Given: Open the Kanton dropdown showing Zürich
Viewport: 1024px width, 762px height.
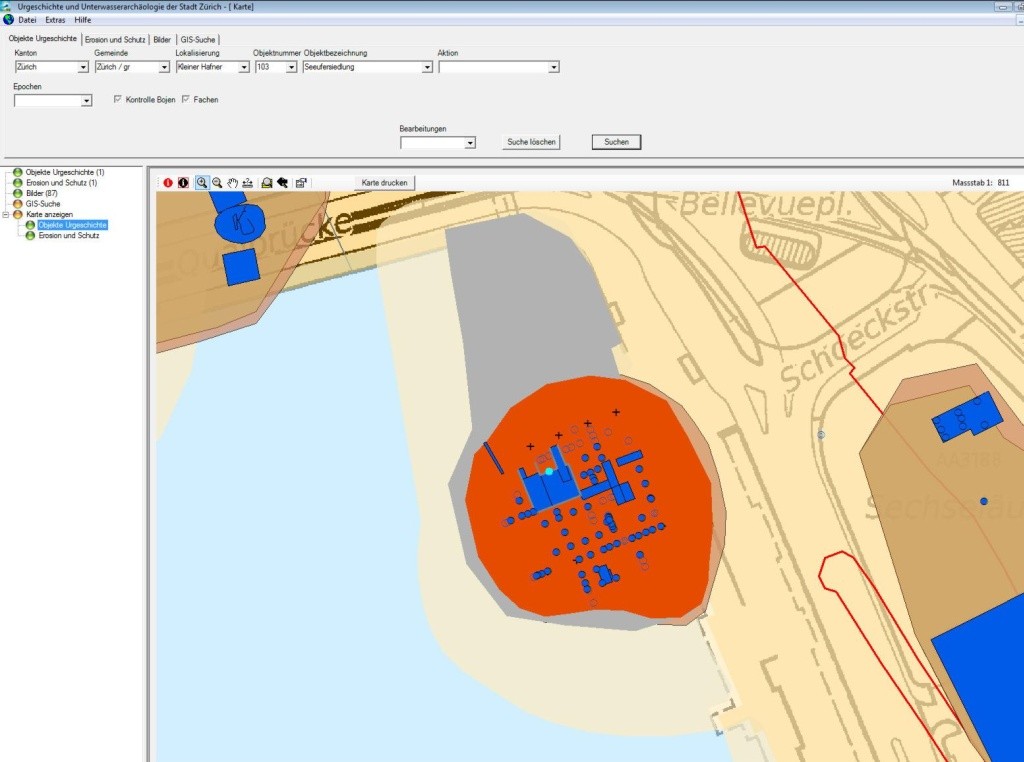Looking at the screenshot, I should tap(83, 67).
